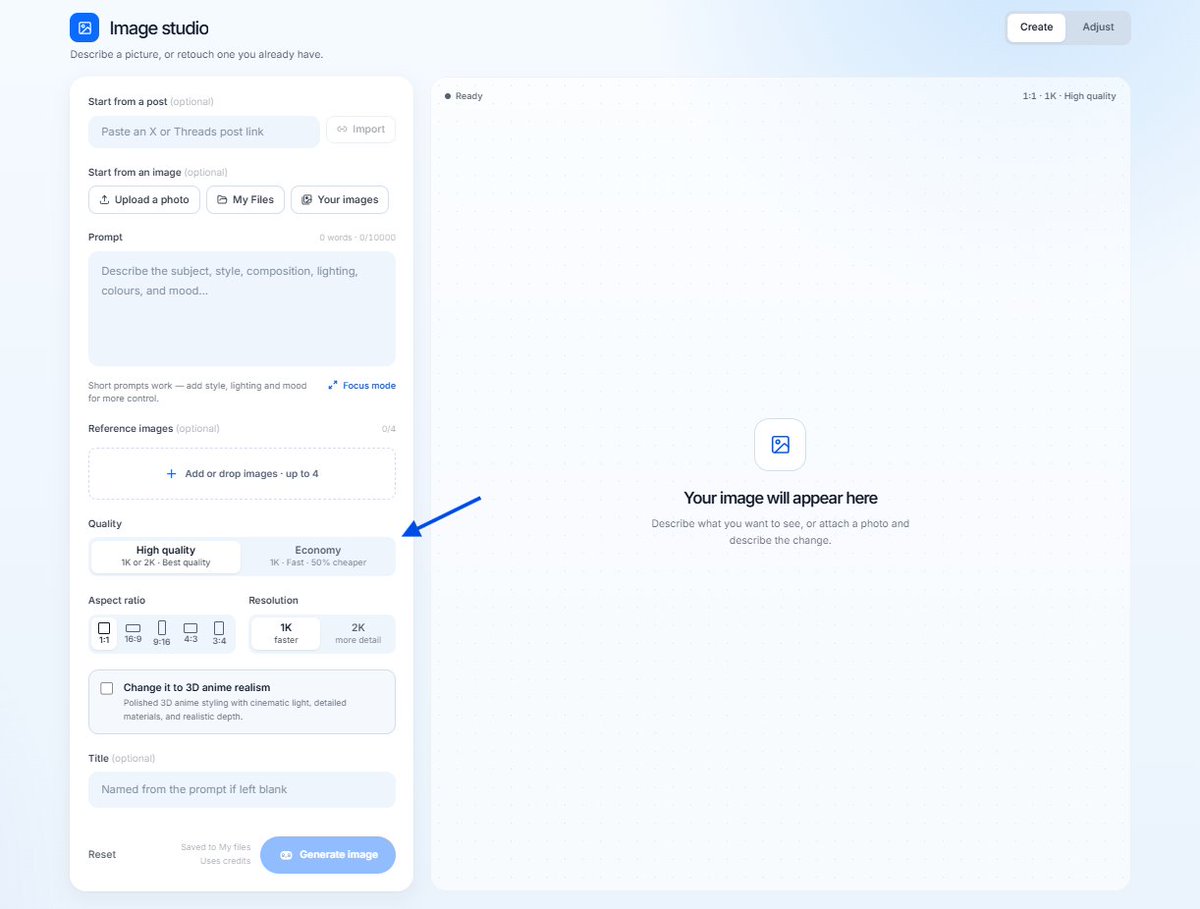Click Reset
1200x909 pixels.
(102, 854)
